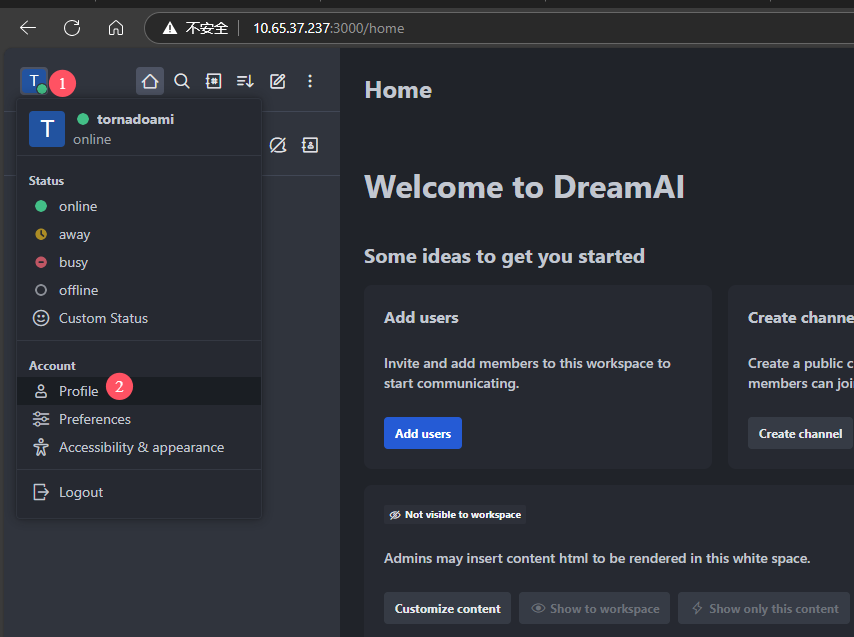Click the Home page heading
Screen dimensions: 854x637
398,90
